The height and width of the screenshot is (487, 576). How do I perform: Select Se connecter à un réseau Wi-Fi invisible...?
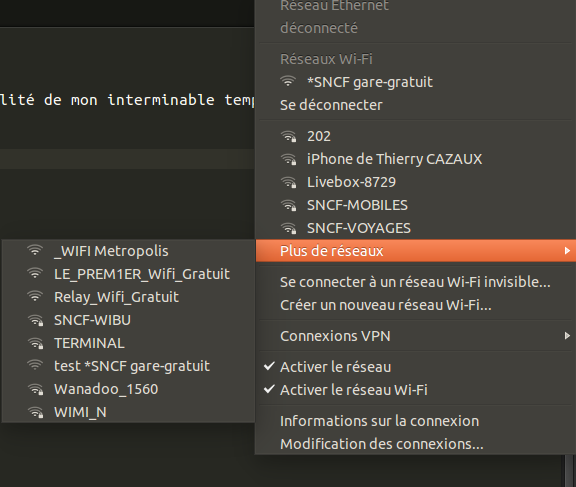[415, 282]
